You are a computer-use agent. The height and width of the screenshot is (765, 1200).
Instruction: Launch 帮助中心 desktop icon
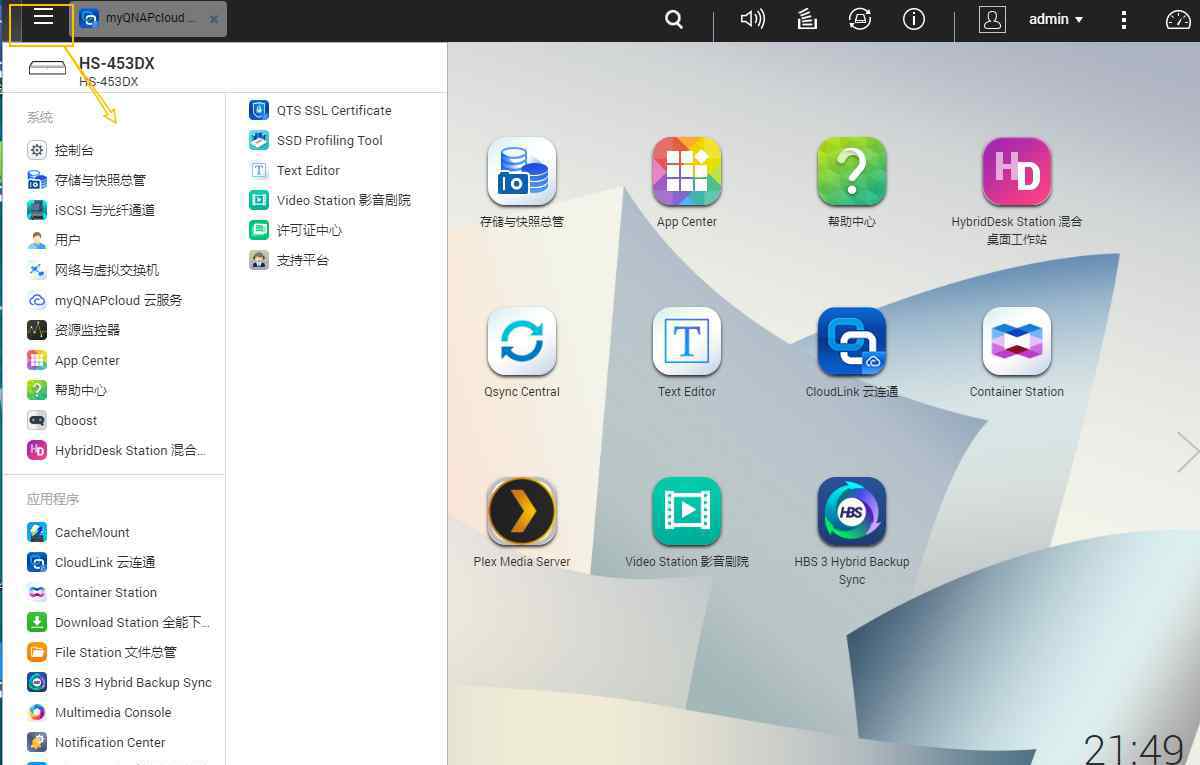[852, 172]
